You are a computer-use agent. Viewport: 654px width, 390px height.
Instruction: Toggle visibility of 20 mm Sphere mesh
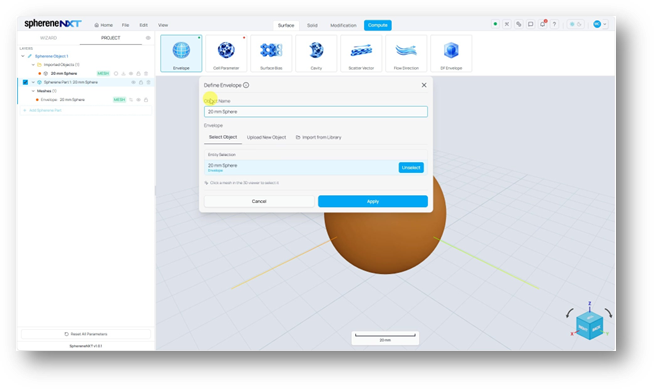pos(131,73)
